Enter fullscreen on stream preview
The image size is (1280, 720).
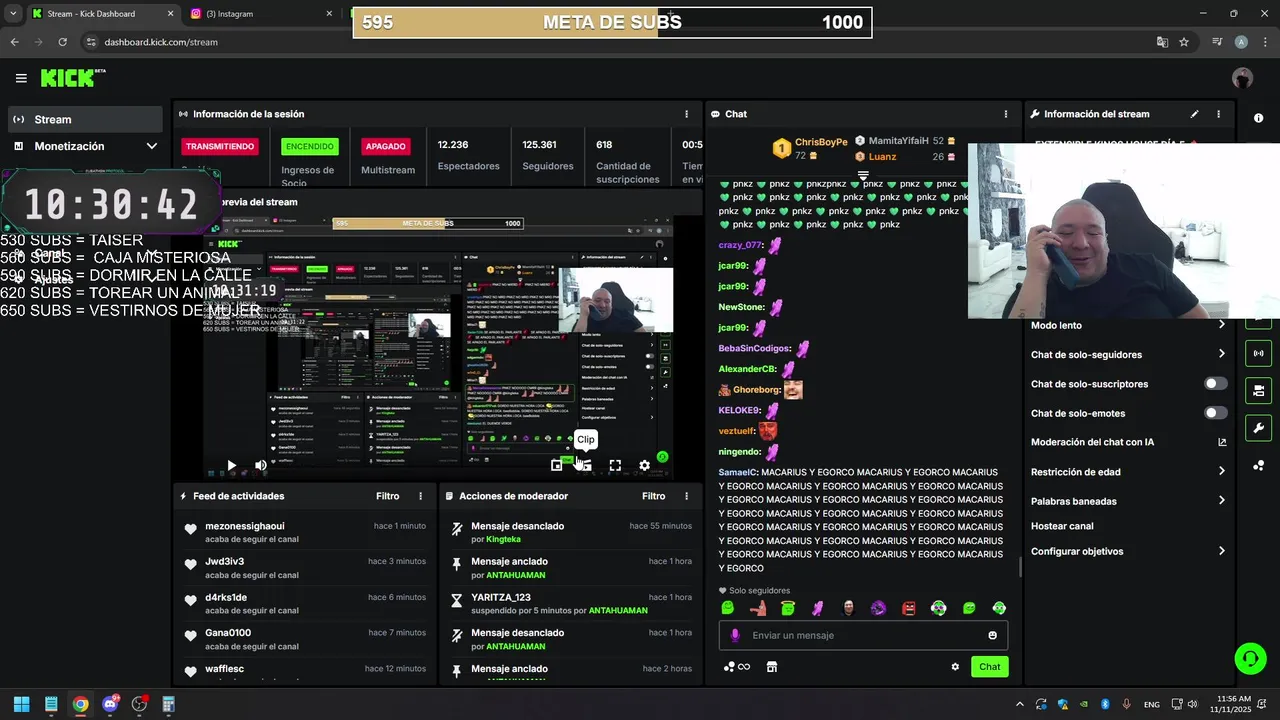pos(615,465)
